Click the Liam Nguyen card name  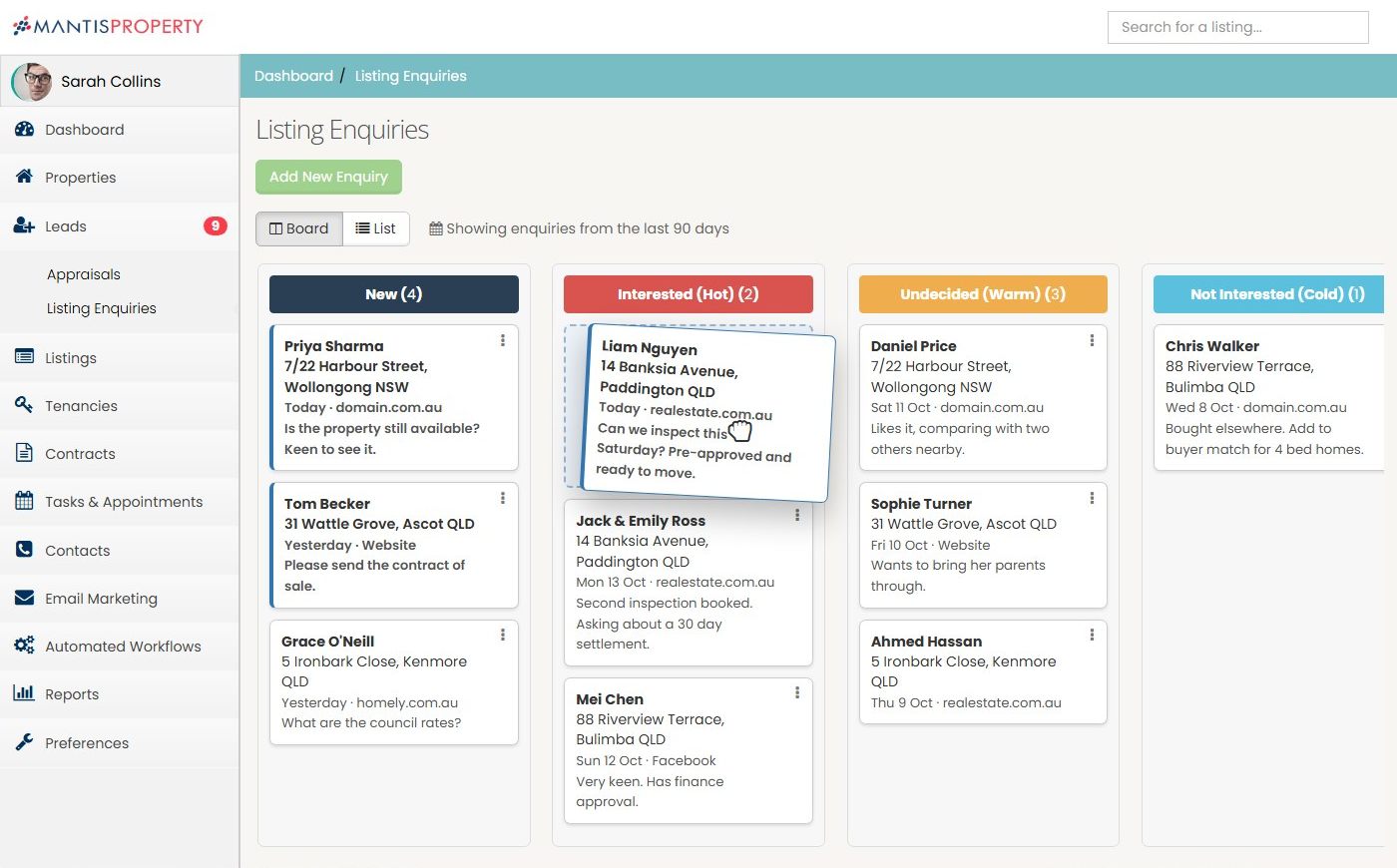(x=650, y=347)
